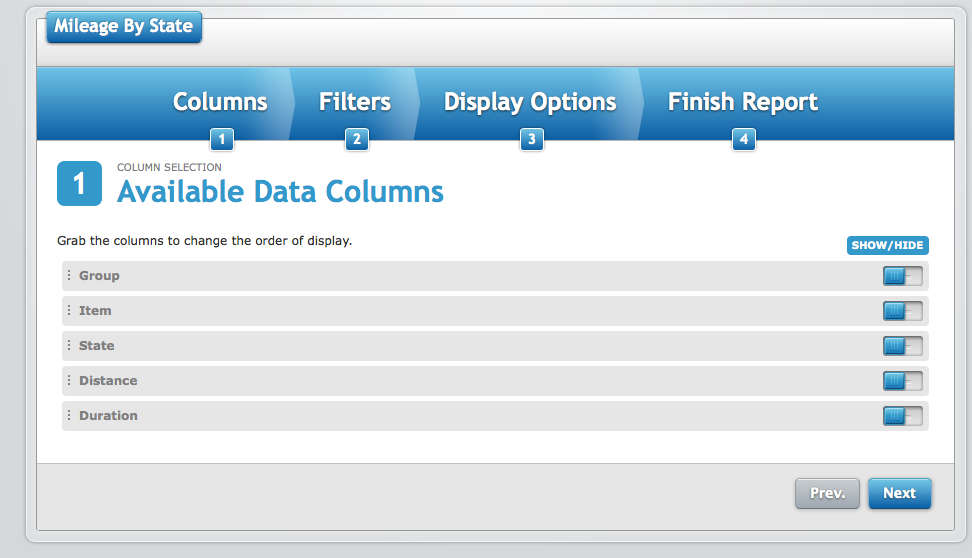Jump to the Finish Report tab
Viewport: 972px width, 558px height.
pyautogui.click(x=743, y=102)
